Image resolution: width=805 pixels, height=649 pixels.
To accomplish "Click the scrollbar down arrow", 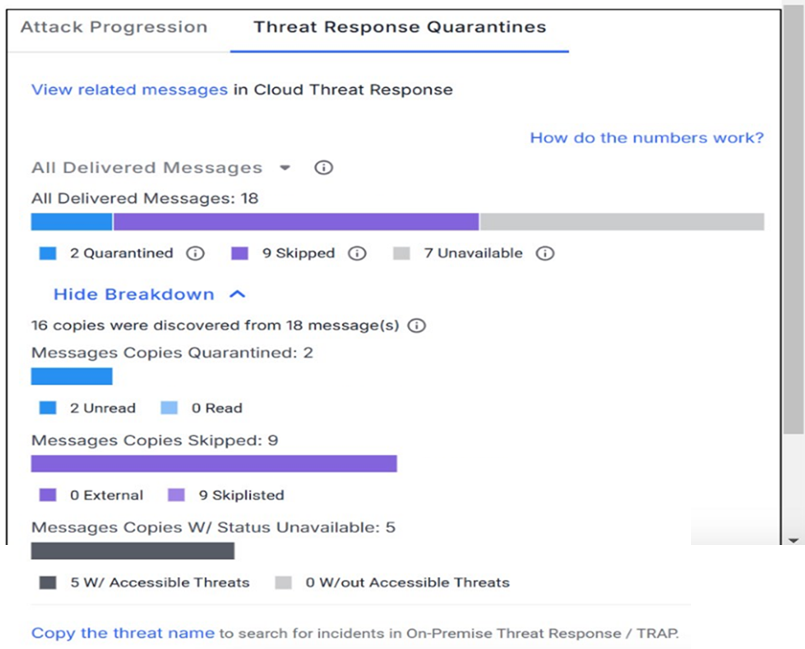I will point(793,541).
